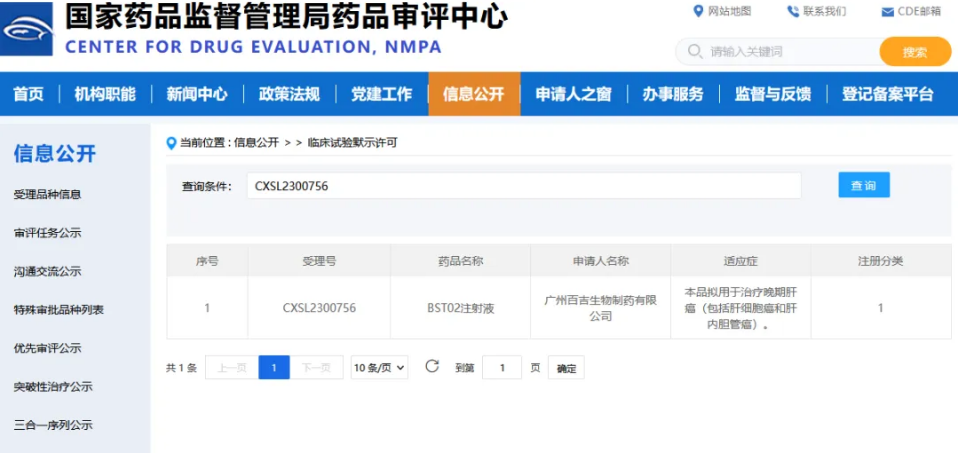Screen dimensions: 958x456
Task: Click the 上一页 pagination button
Action: (x=232, y=367)
